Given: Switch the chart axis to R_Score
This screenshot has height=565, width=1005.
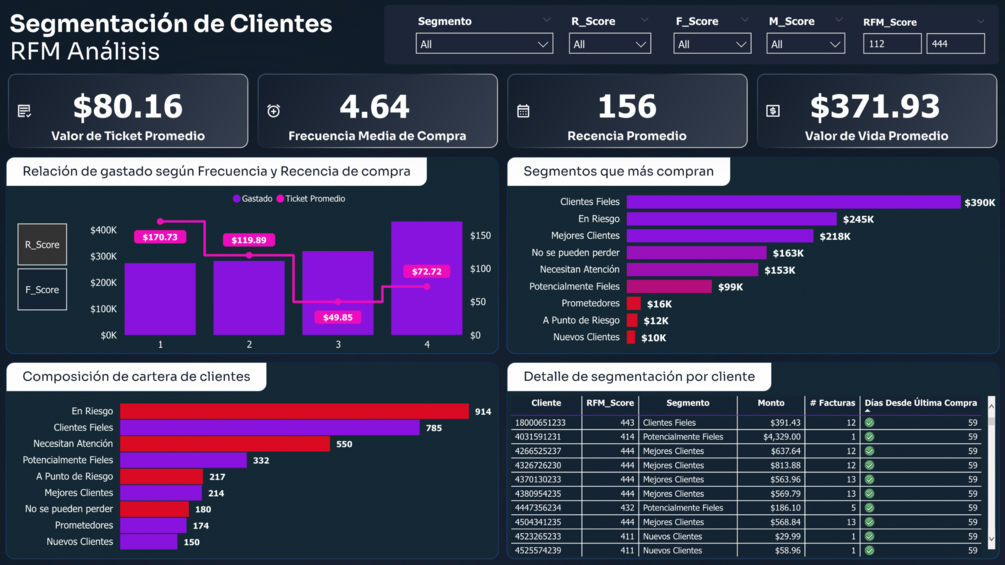Looking at the screenshot, I should pos(42,245).
